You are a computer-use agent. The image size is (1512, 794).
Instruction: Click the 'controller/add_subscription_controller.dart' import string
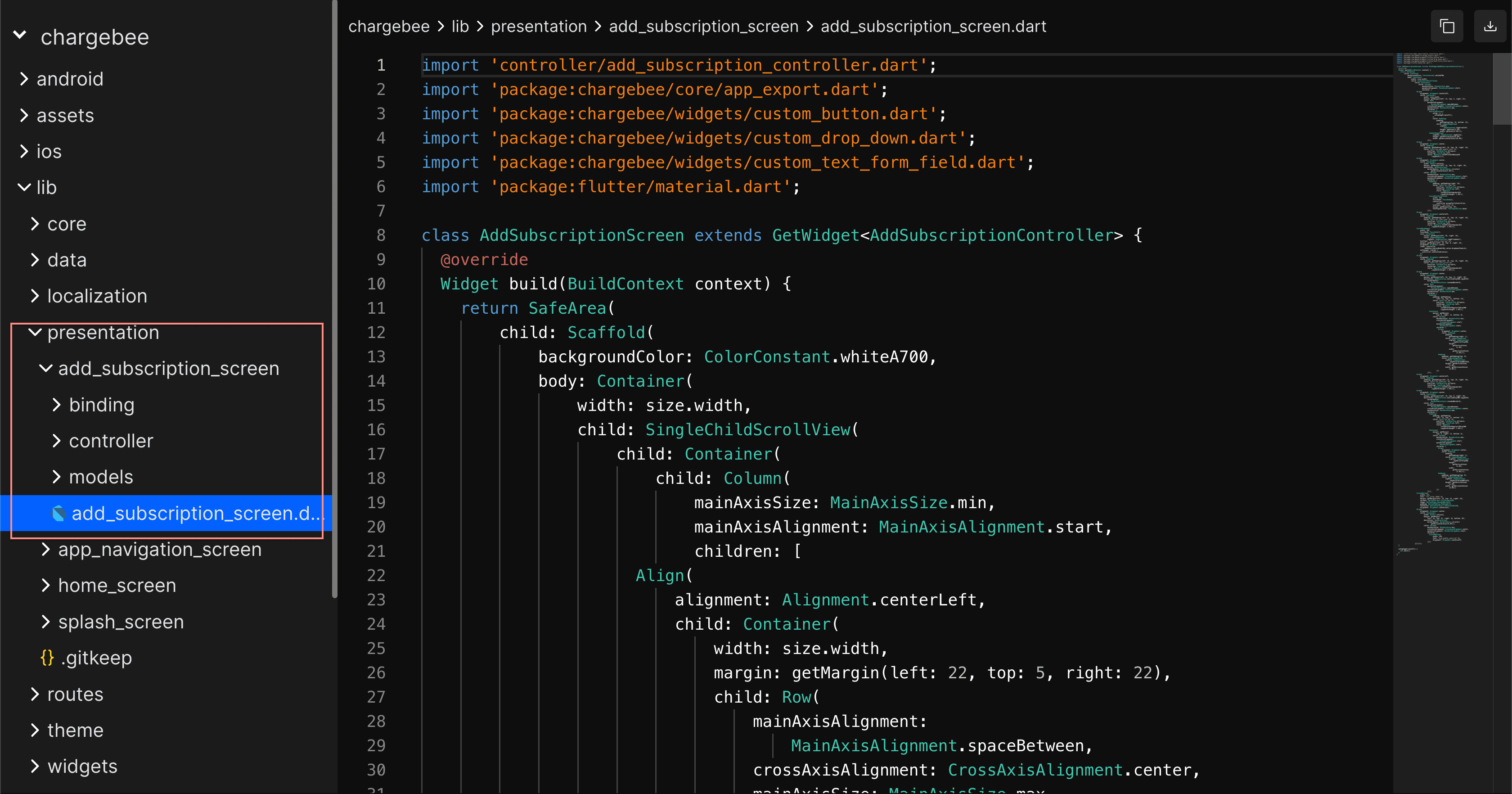click(709, 65)
